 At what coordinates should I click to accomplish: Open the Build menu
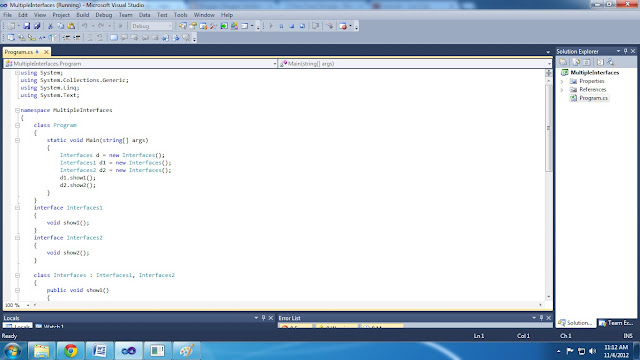pyautogui.click(x=82, y=15)
